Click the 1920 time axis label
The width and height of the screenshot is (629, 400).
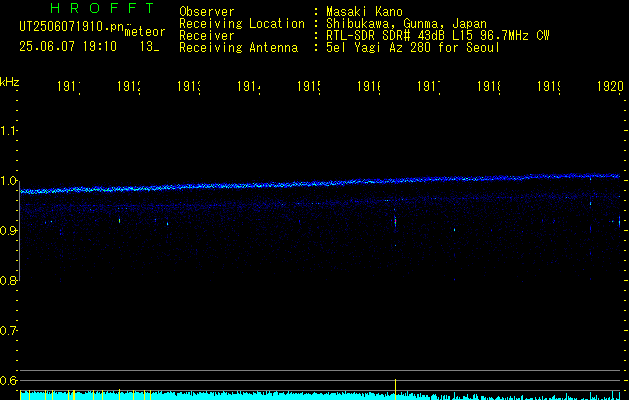(x=610, y=86)
